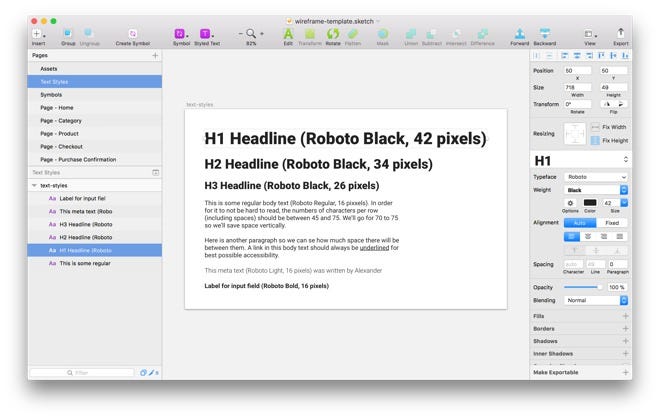660x419 pixels.
Task: Open the Weight dropdown showing Black
Action: (596, 190)
